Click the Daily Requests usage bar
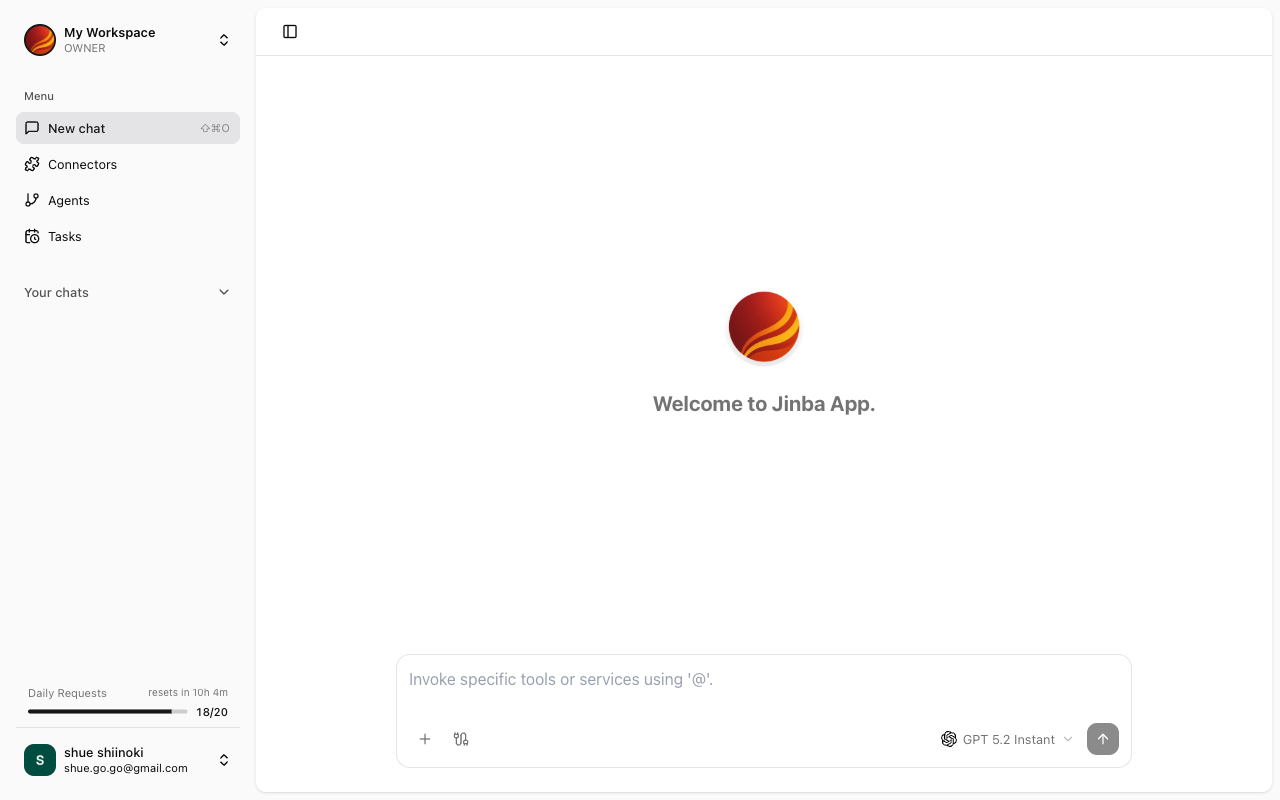The image size is (1280, 800). point(107,711)
